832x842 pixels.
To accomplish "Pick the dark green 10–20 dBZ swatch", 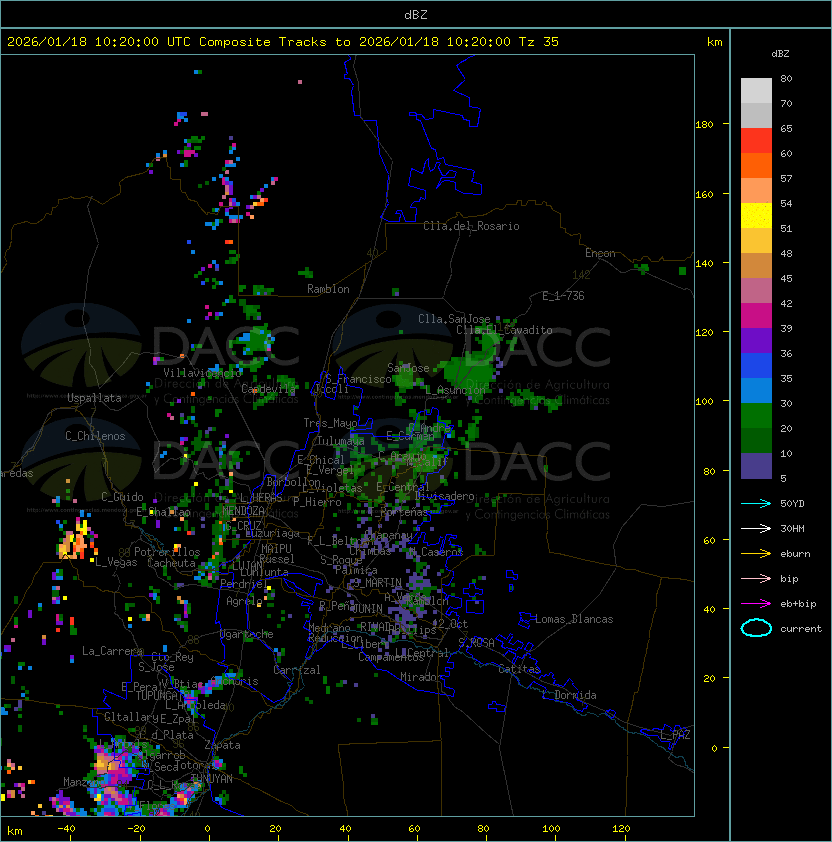I will point(756,440).
